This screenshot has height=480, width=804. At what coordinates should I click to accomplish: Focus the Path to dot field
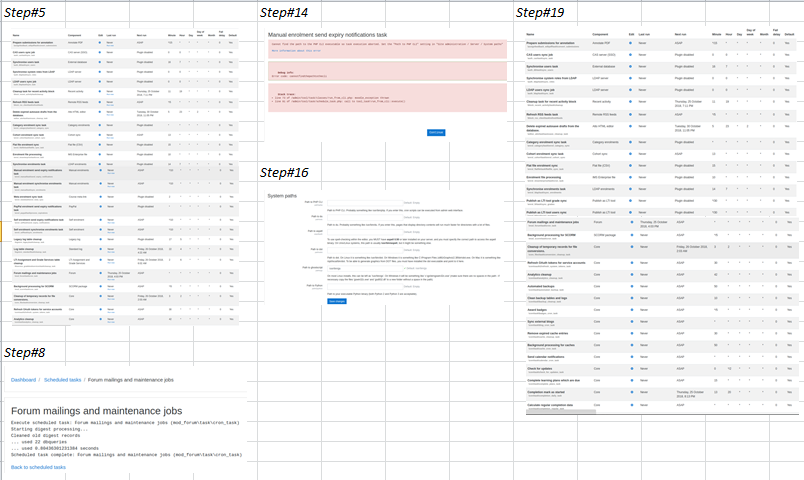tap(365, 250)
